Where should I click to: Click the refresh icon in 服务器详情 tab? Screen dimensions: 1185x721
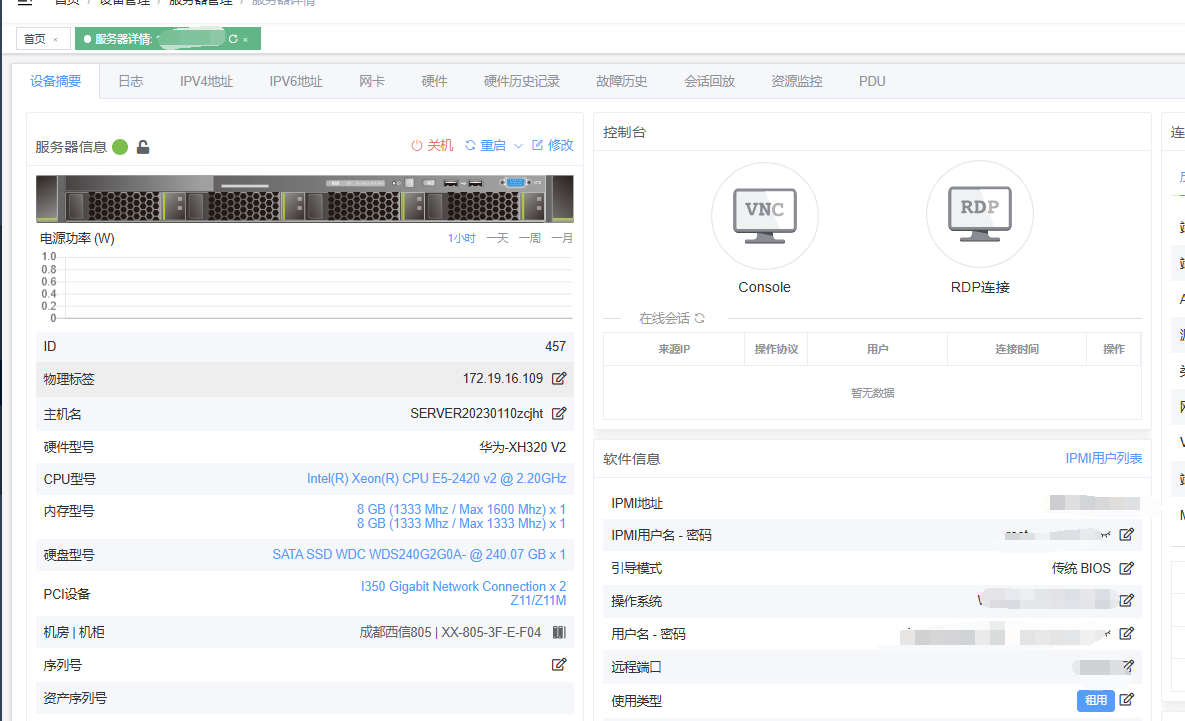point(233,39)
